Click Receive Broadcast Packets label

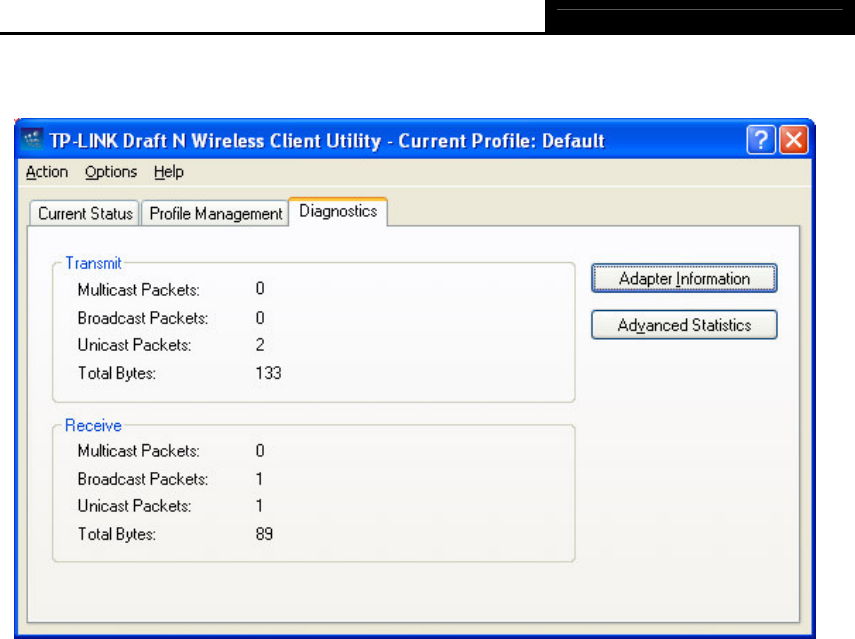point(143,479)
